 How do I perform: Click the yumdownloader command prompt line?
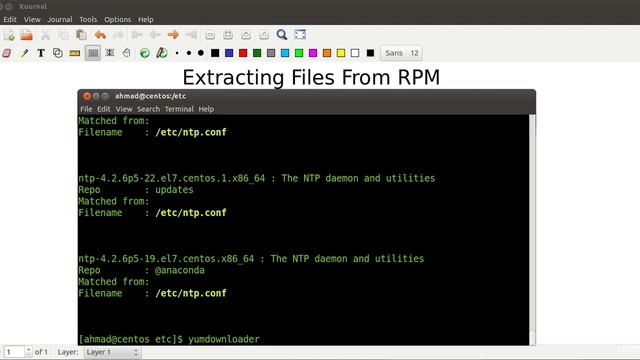point(169,339)
